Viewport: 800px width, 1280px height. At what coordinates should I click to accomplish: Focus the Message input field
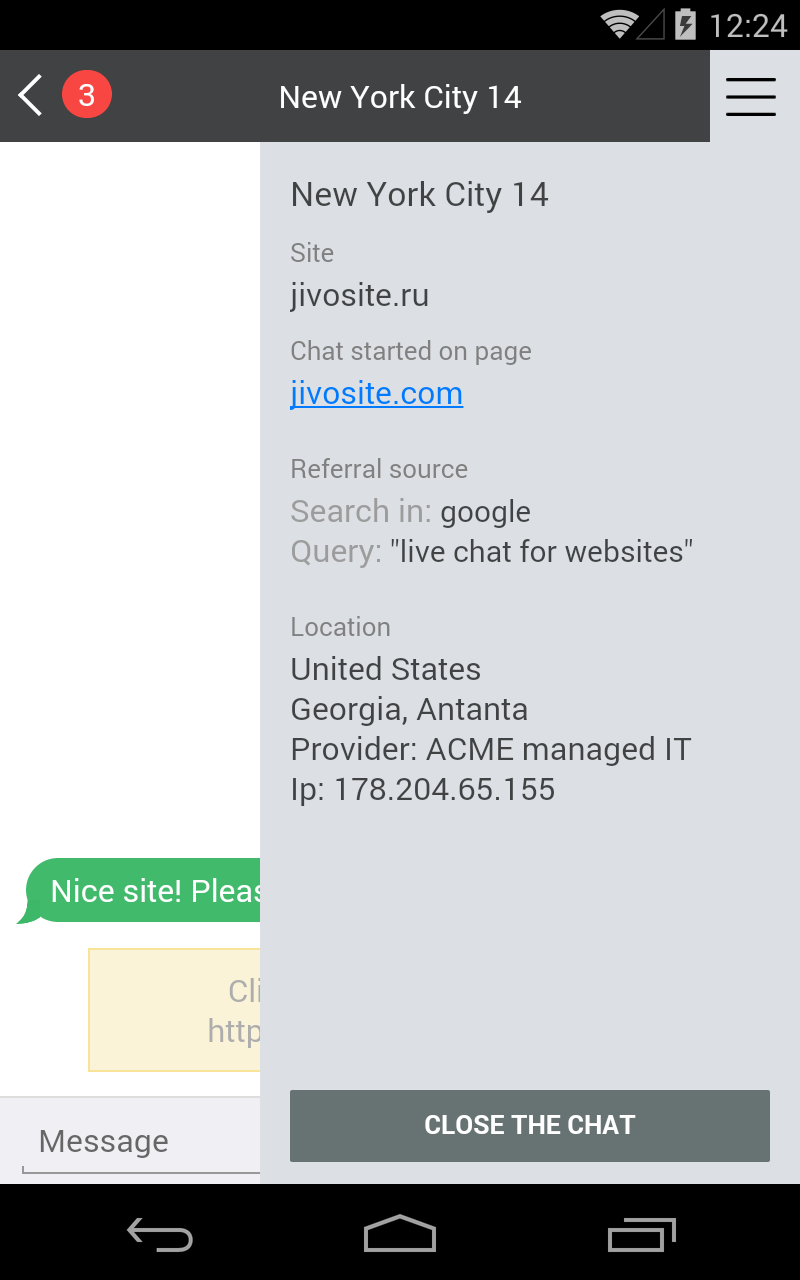[140, 1142]
